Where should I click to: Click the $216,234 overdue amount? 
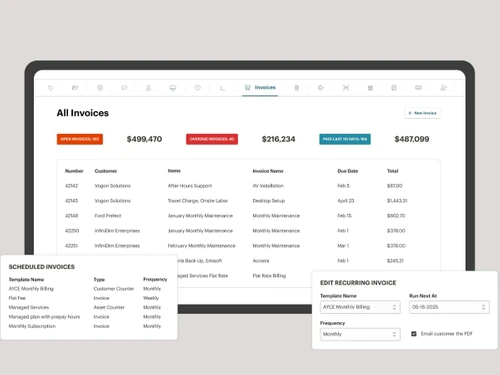point(278,139)
